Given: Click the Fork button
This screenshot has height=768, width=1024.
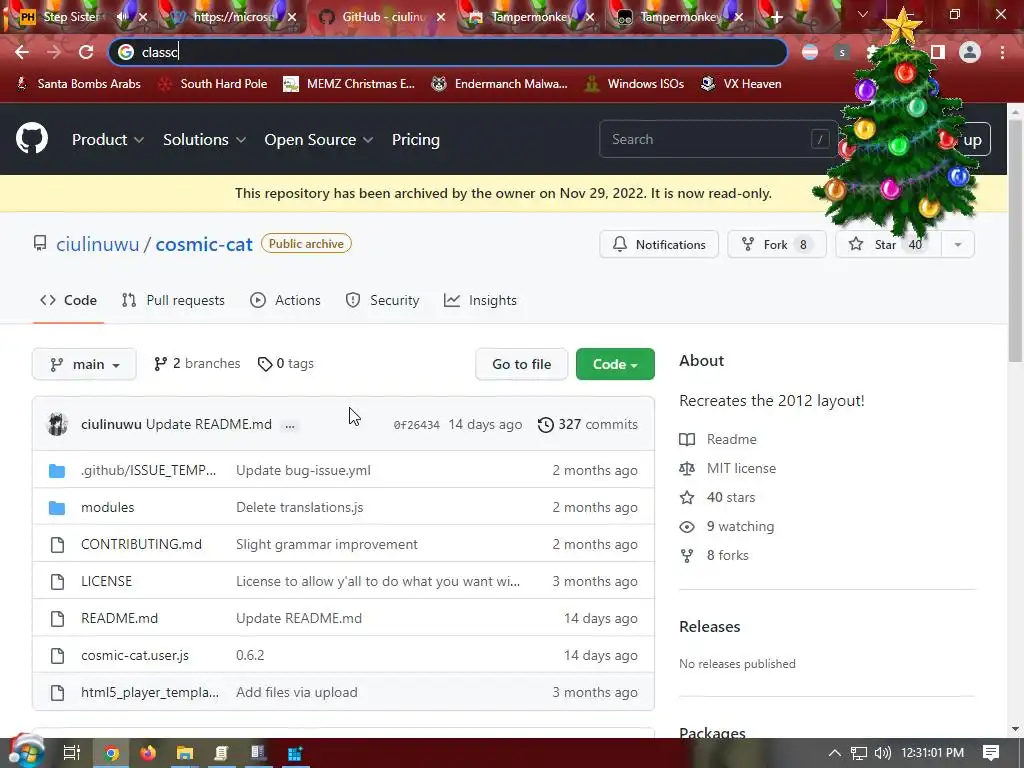Looking at the screenshot, I should pos(776,245).
